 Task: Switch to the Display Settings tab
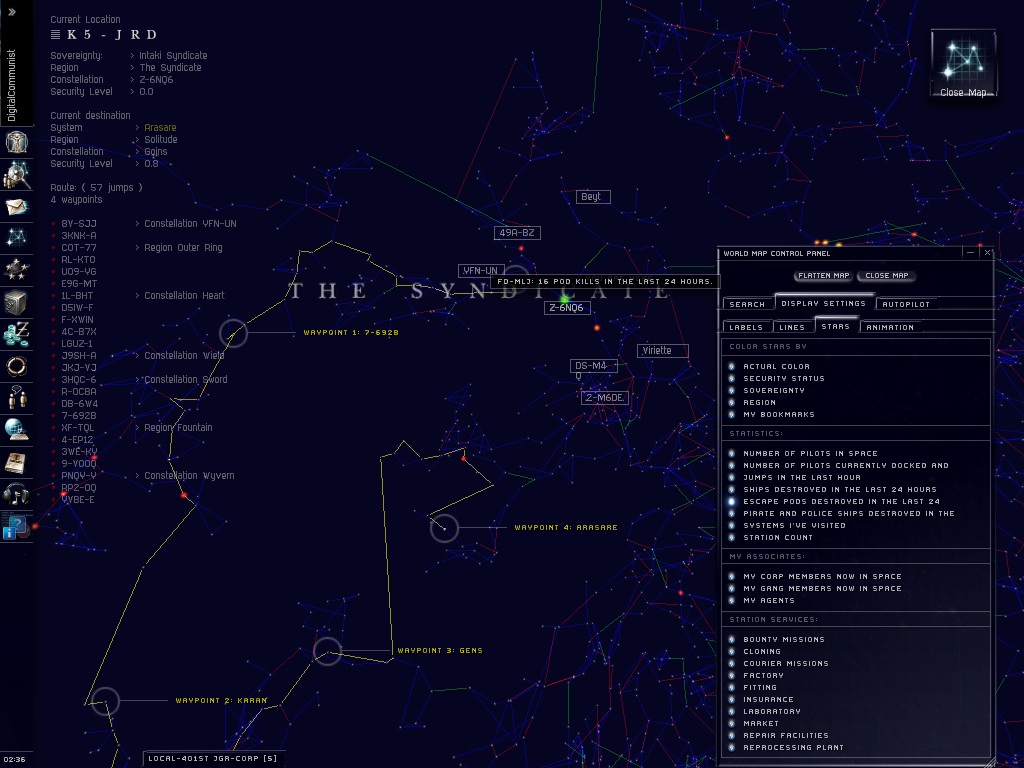pos(823,303)
